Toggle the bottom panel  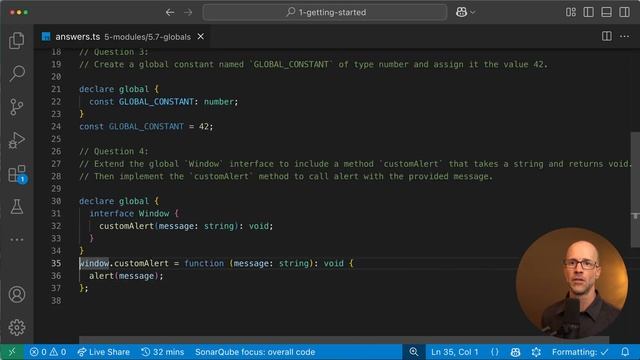(x=607, y=12)
